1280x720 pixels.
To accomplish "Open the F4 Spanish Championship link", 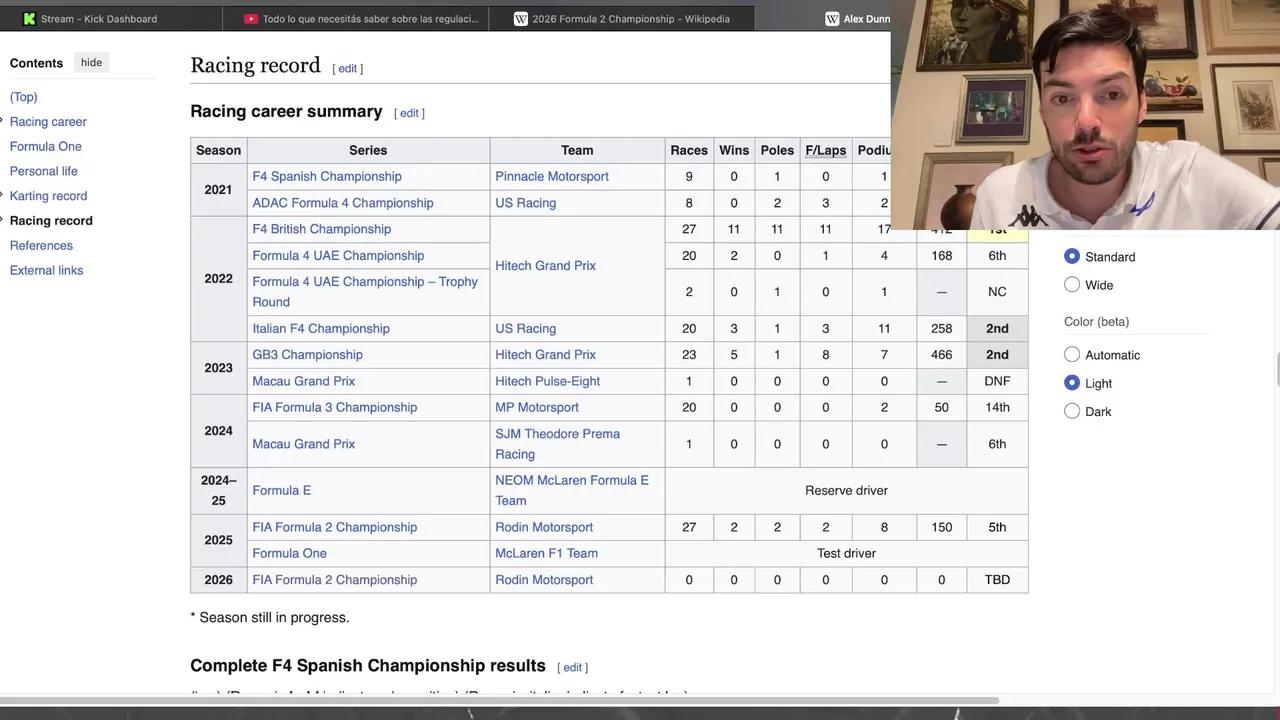I will [x=327, y=176].
